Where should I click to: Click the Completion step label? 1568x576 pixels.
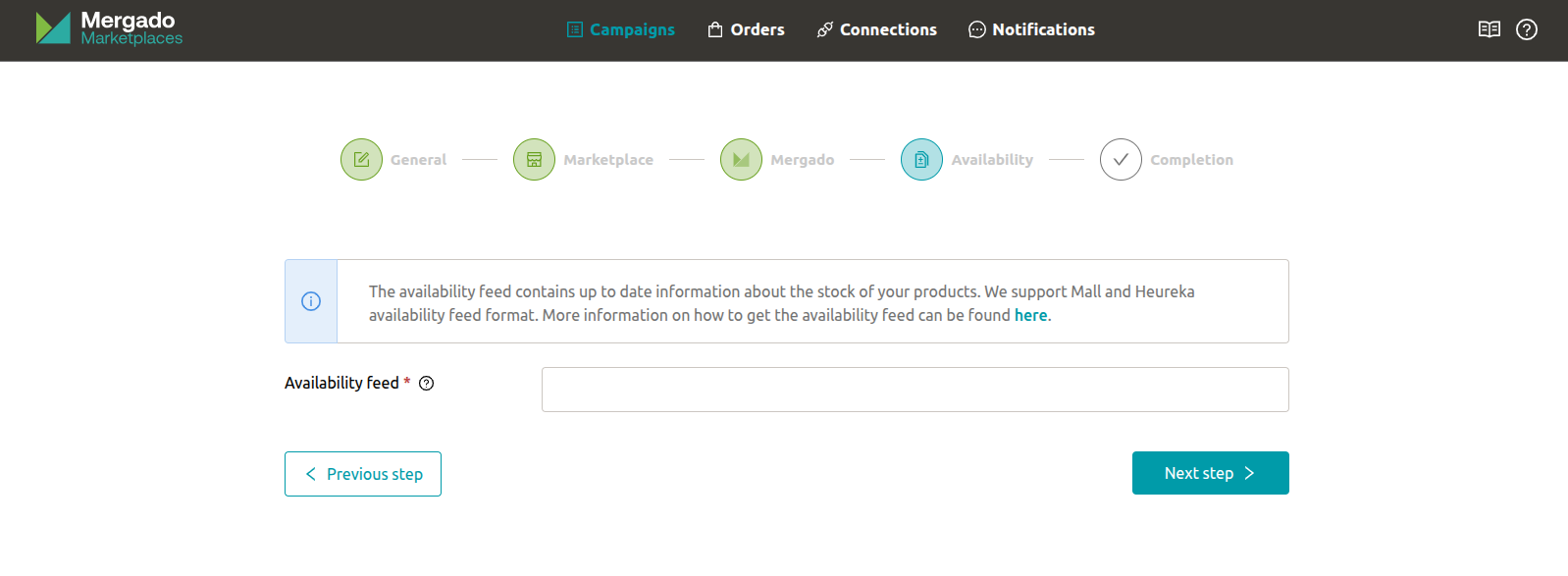[x=1191, y=160]
